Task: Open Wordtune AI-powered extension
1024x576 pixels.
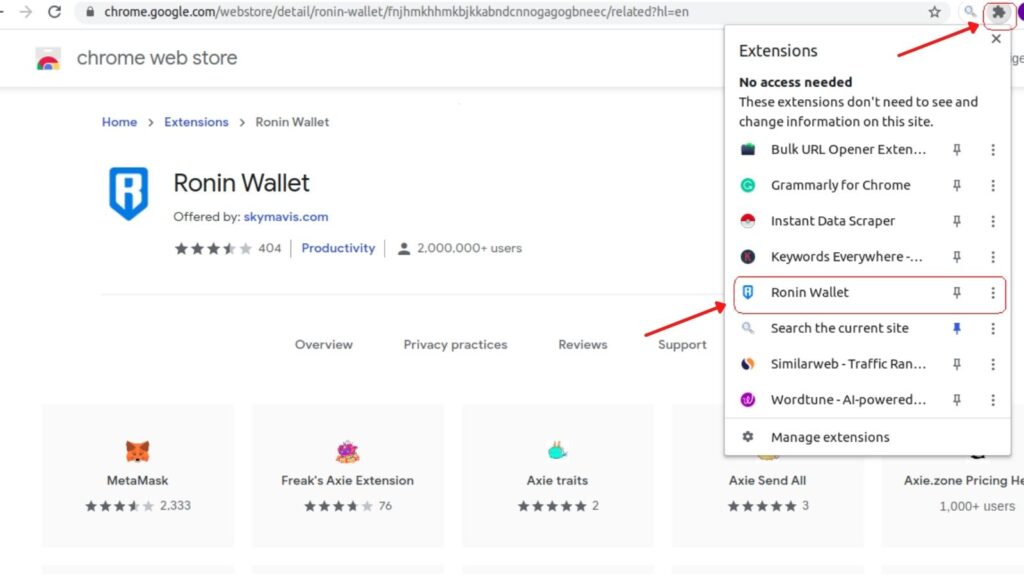Action: [848, 400]
